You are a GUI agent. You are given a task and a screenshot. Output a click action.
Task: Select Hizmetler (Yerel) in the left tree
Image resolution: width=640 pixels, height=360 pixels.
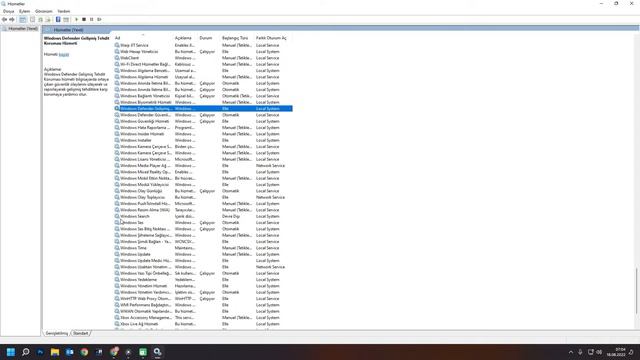pos(20,29)
